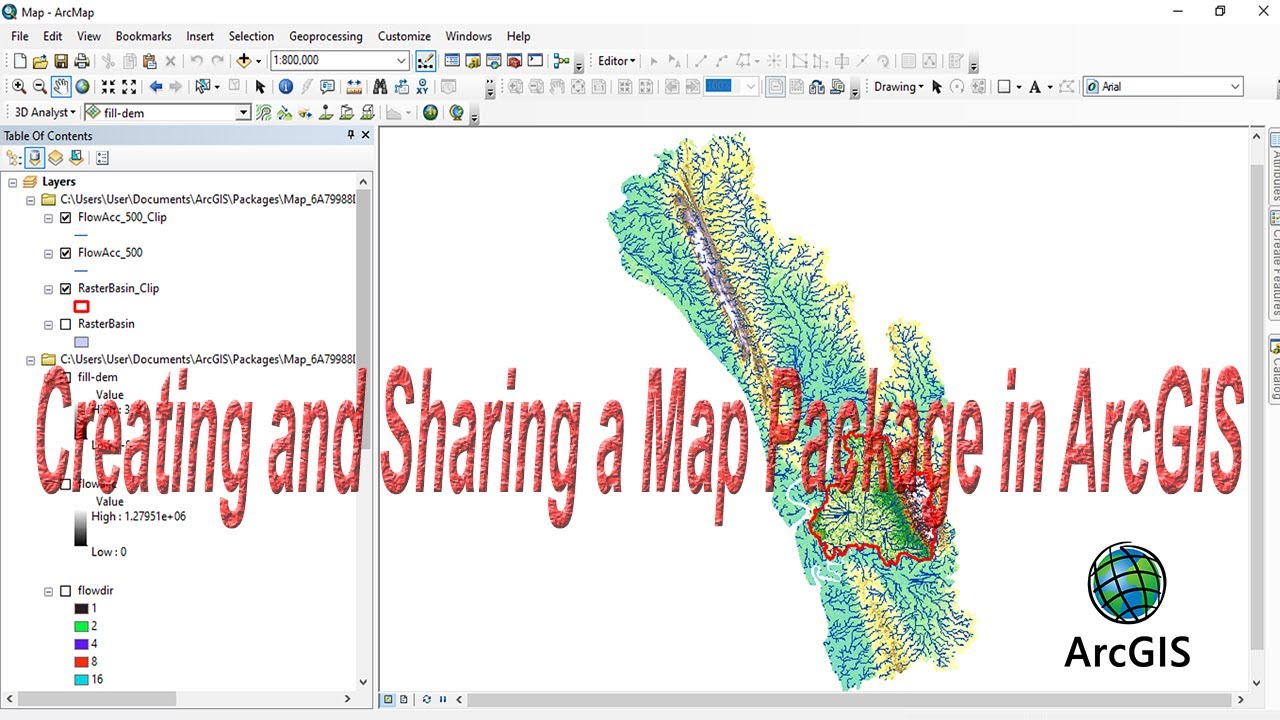Image resolution: width=1280 pixels, height=720 pixels.
Task: Show the Table of Contents window icon
Action: click(x=451, y=61)
